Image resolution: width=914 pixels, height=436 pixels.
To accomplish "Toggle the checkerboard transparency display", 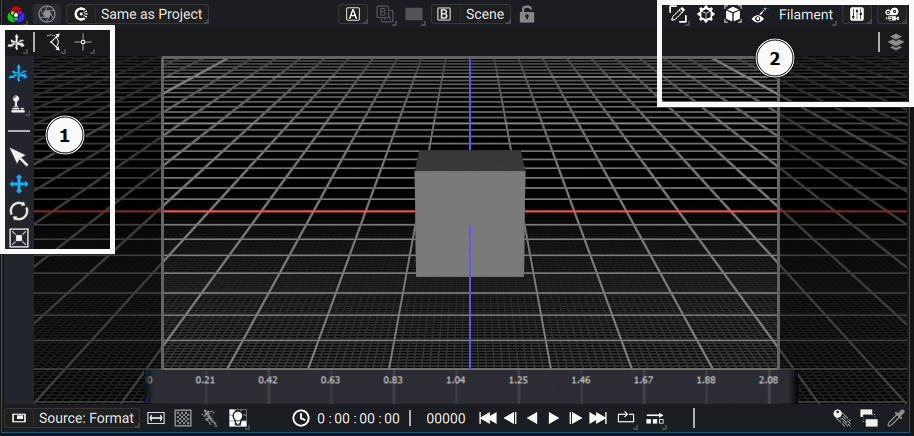I will (x=184, y=418).
